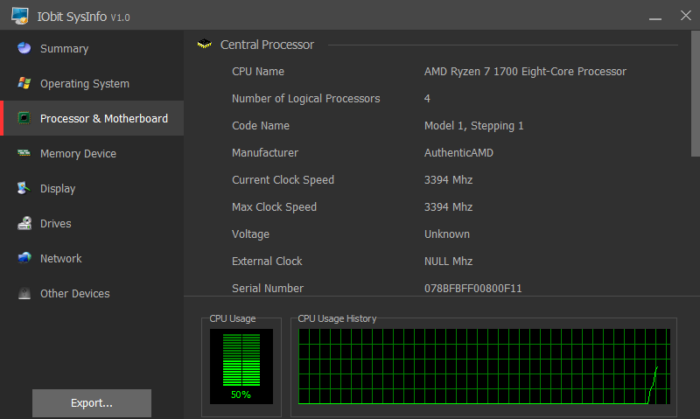
Task: Select the Max Clock Speed 3394 Mhz value
Action: click(448, 207)
